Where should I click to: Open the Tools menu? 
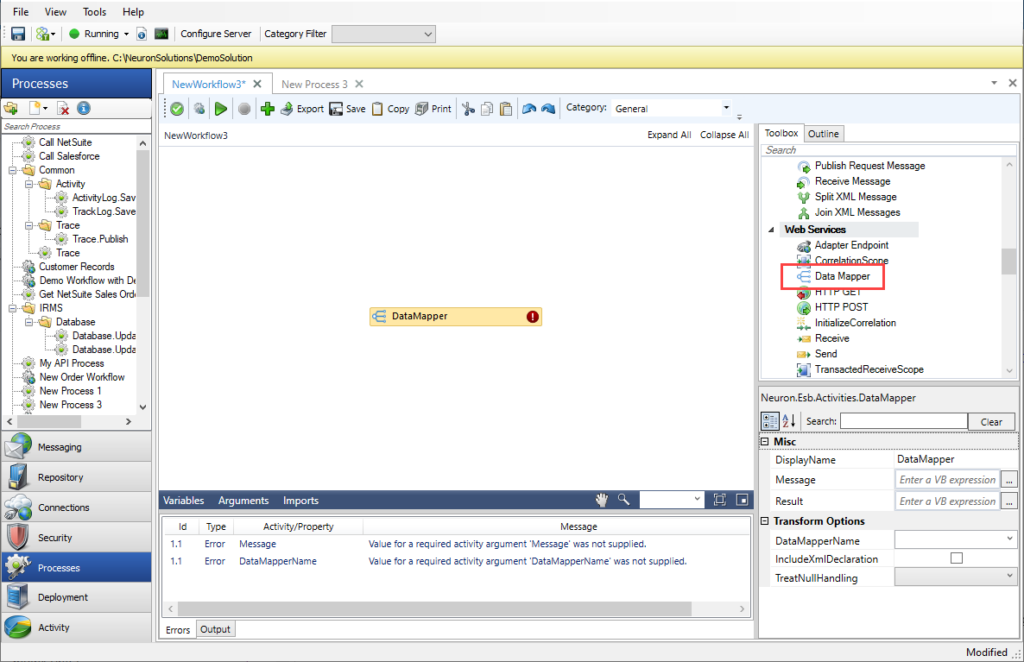pos(94,12)
